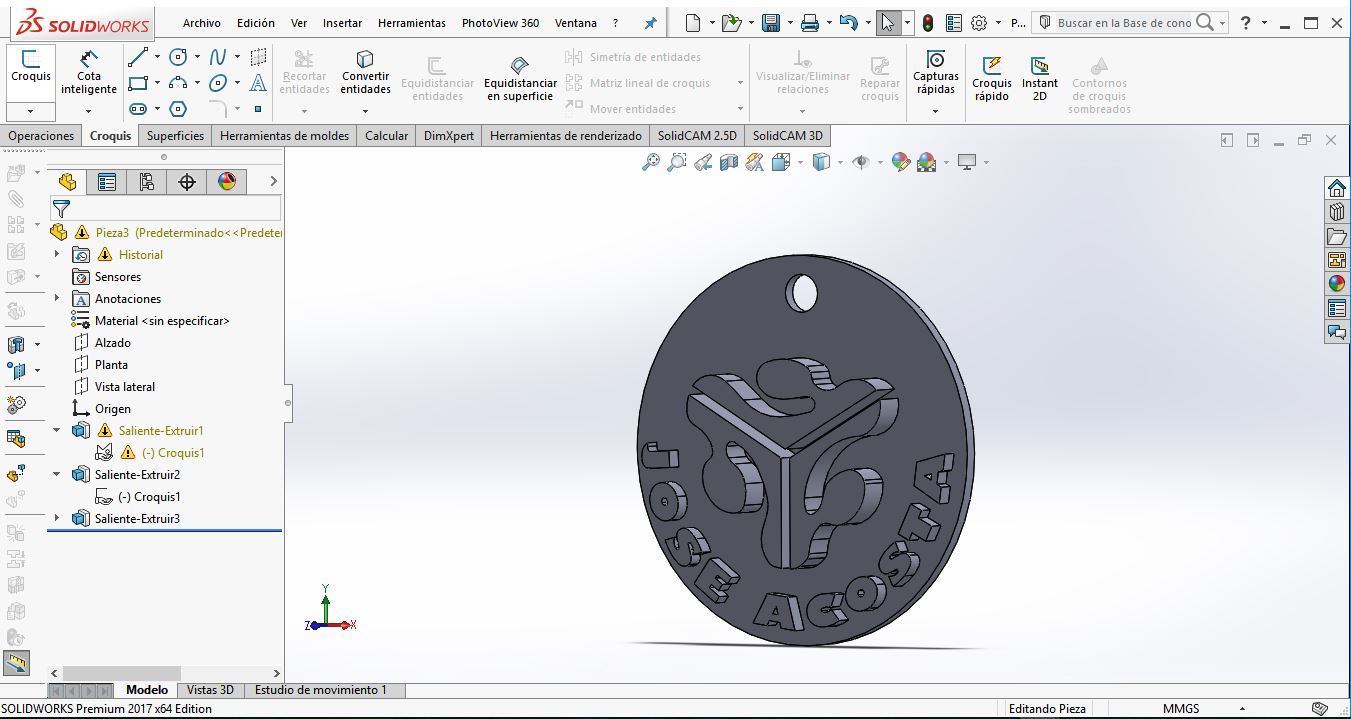Select the Straight Slot sketch tool
This screenshot has height=719, width=1351.
tap(138, 109)
